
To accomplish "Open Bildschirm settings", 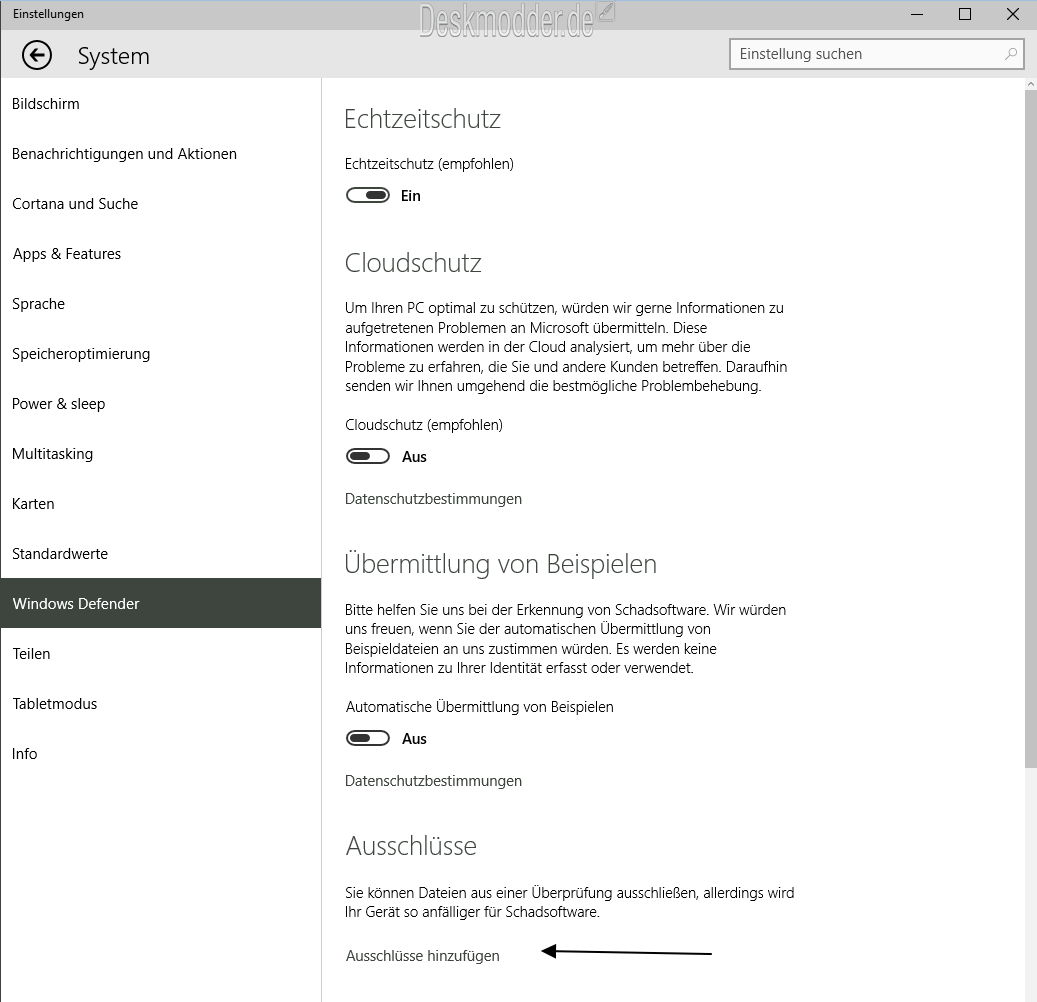I will (161, 104).
